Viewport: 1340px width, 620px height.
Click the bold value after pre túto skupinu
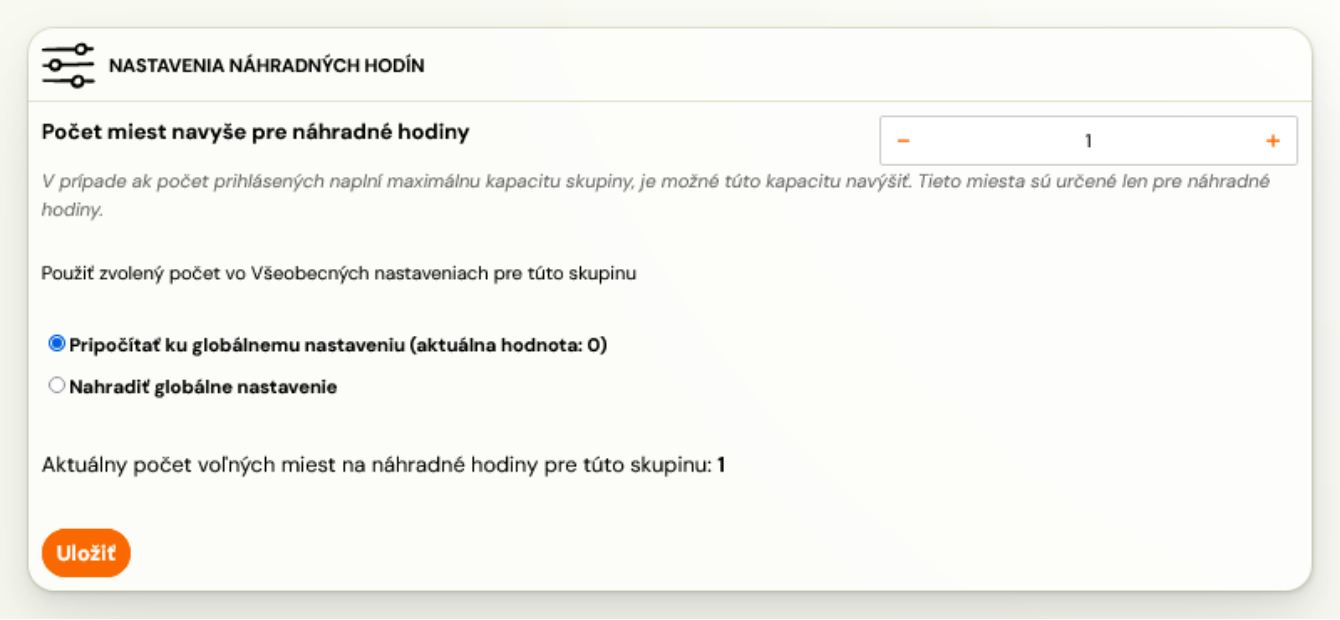tap(721, 466)
